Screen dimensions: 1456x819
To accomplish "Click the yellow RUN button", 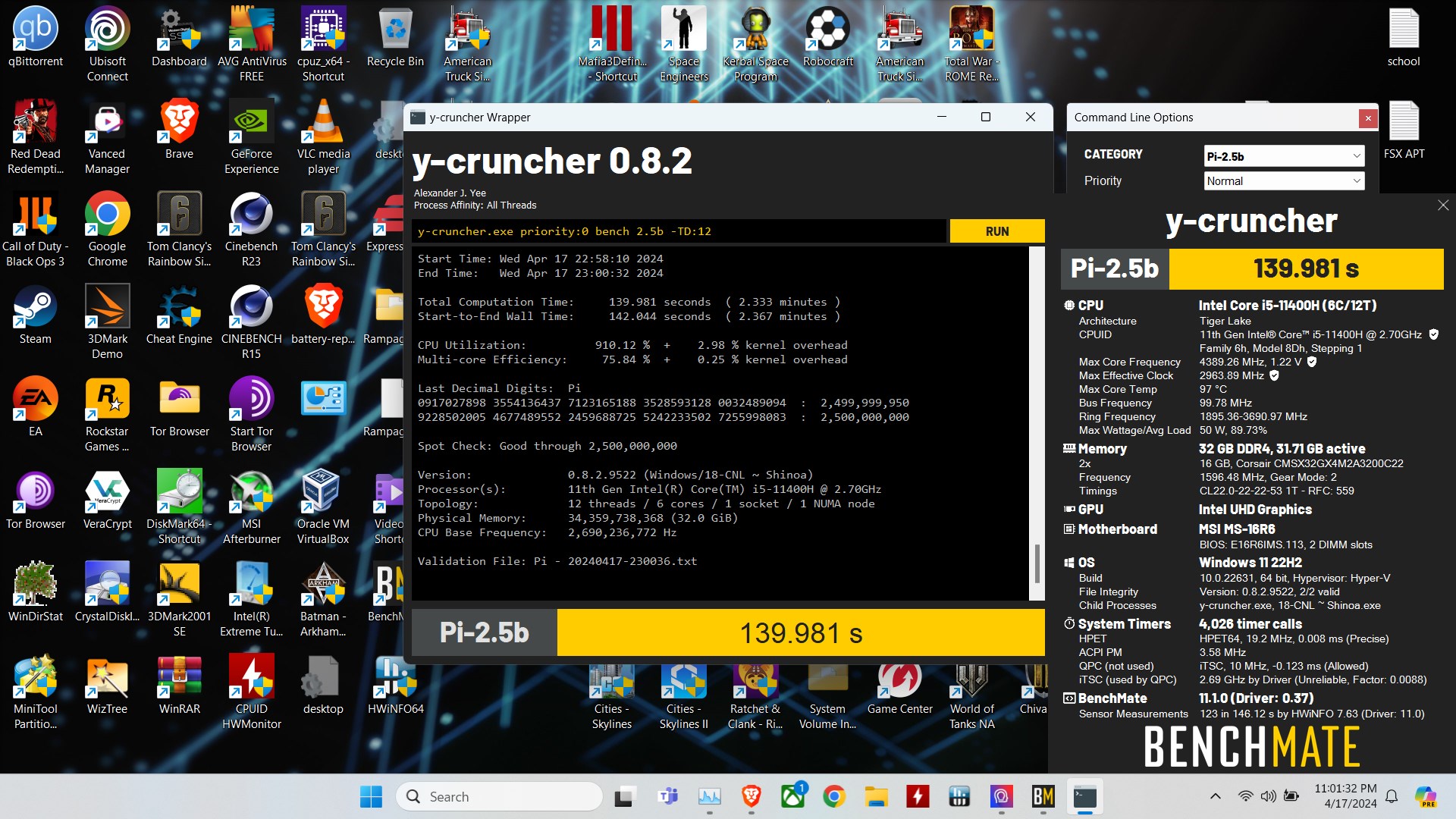I will [x=997, y=231].
